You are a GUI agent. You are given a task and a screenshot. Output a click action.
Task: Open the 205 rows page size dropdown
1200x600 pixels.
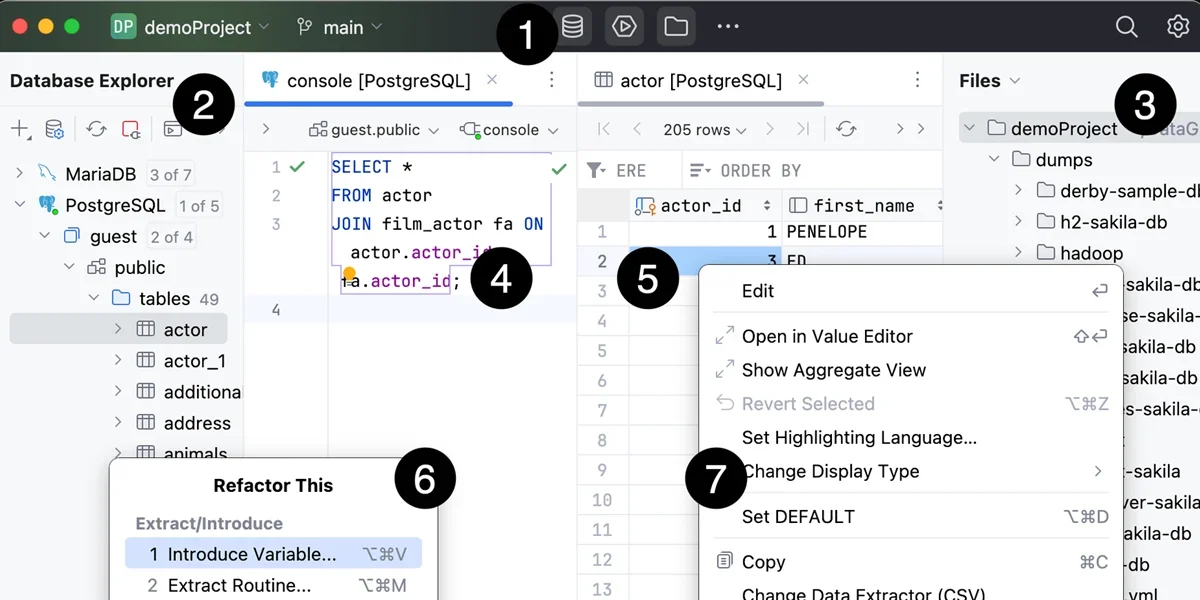pyautogui.click(x=705, y=130)
